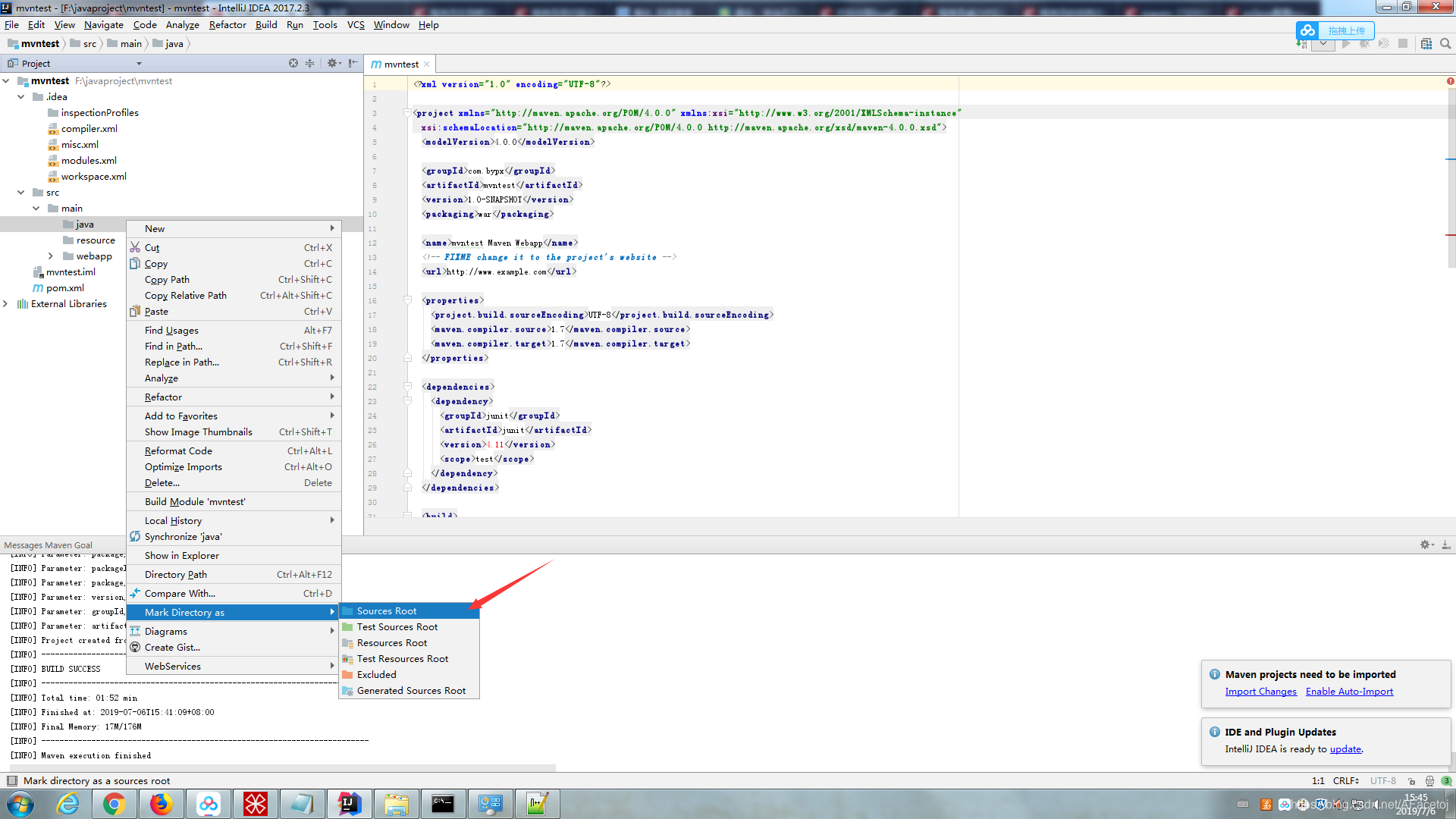The image size is (1456, 819).
Task: Open IntelliJ IDEA from Windows taskbar
Action: (349, 804)
